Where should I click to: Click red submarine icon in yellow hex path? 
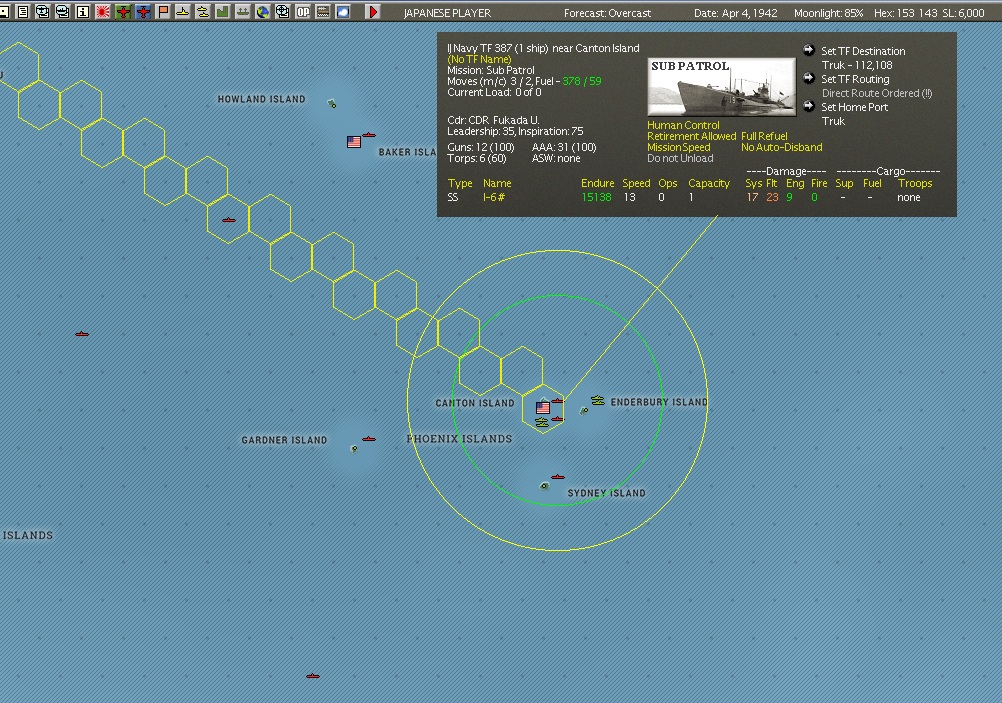click(229, 220)
